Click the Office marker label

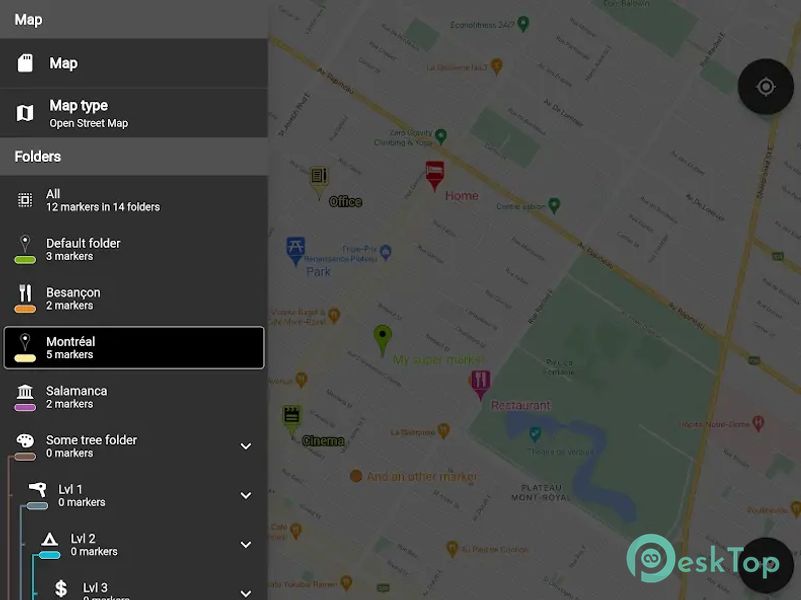pos(346,202)
